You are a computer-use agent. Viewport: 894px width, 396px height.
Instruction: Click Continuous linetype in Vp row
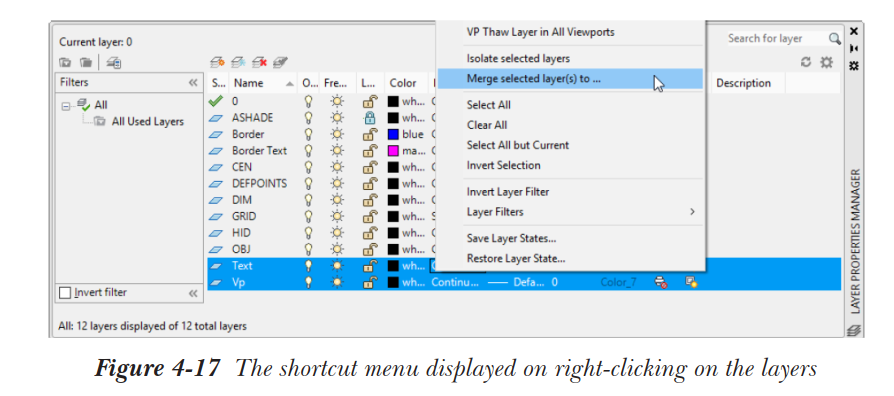pos(454,282)
